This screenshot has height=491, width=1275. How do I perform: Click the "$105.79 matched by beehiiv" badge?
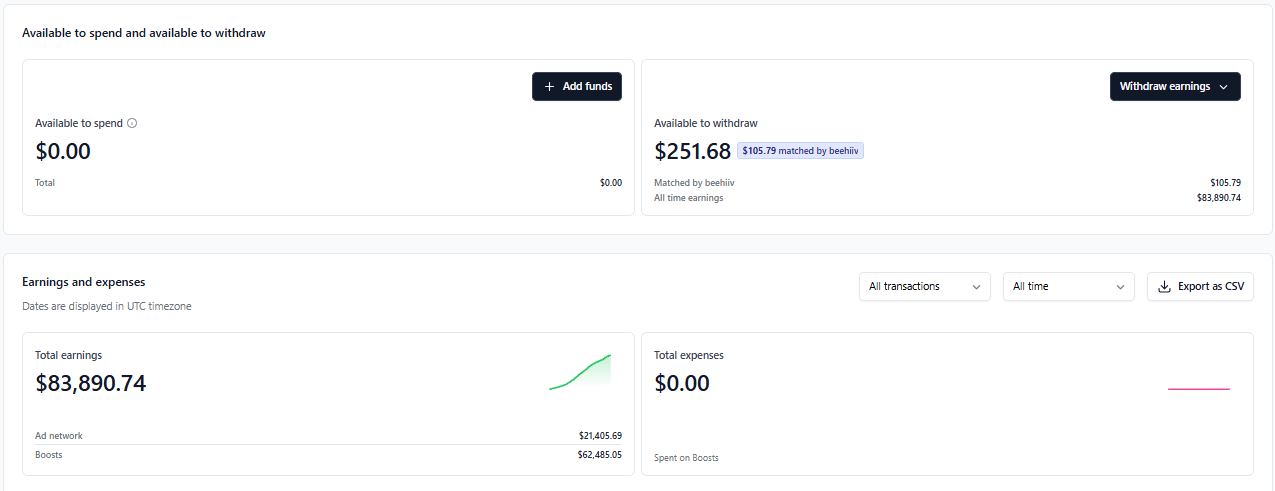coord(800,151)
